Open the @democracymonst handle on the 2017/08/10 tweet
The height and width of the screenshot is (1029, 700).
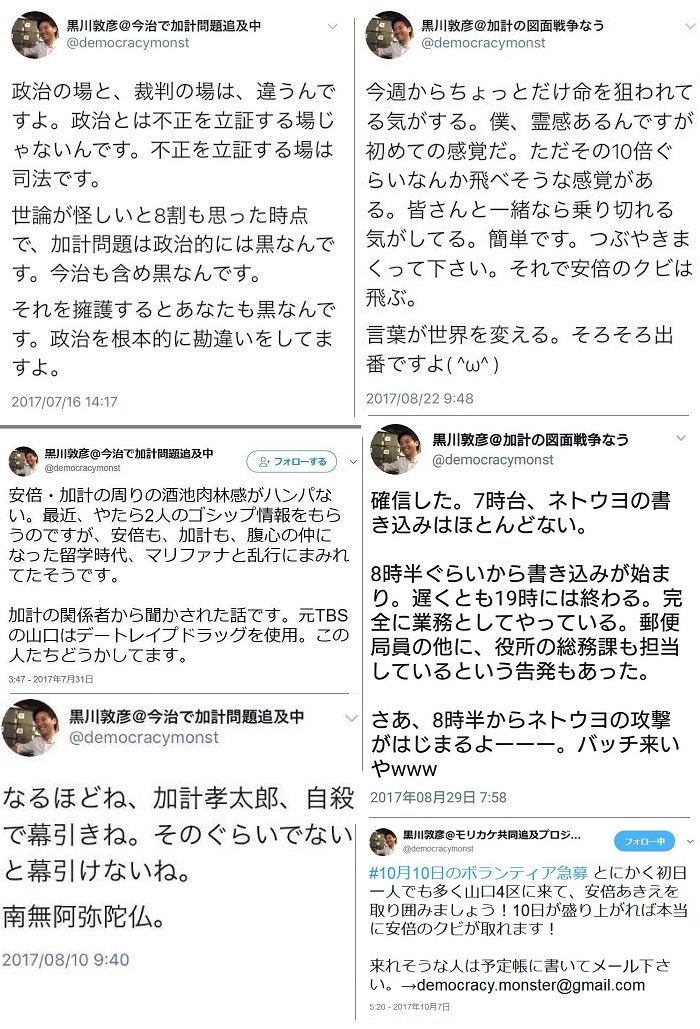(x=144, y=738)
